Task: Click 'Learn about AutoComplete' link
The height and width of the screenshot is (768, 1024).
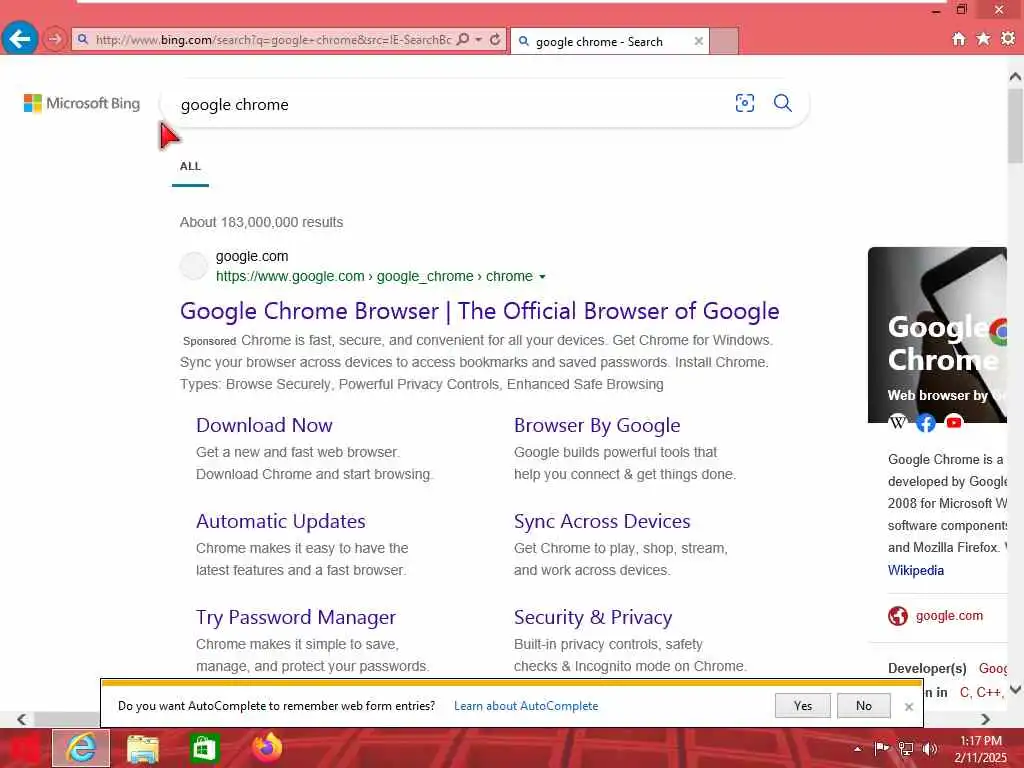Action: (x=526, y=706)
